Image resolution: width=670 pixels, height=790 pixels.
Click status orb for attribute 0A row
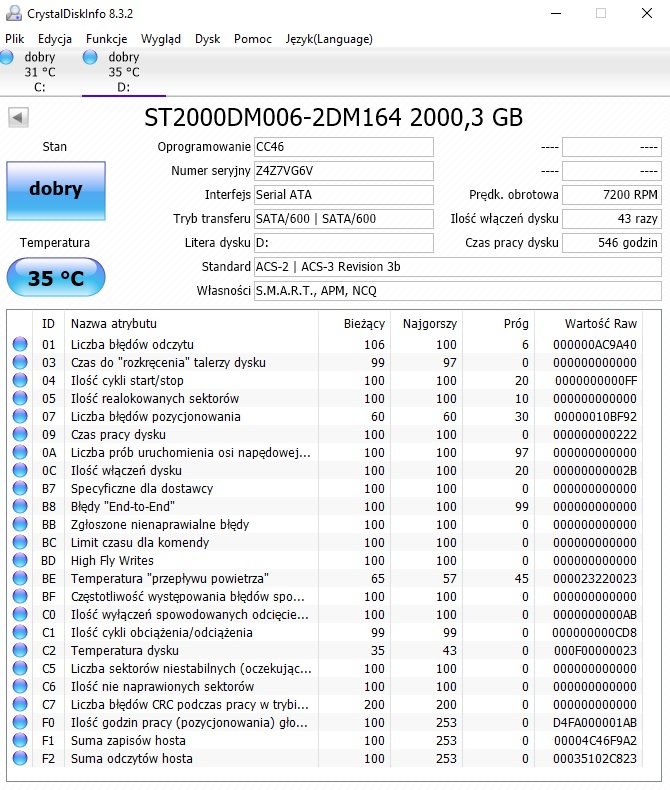[20, 452]
